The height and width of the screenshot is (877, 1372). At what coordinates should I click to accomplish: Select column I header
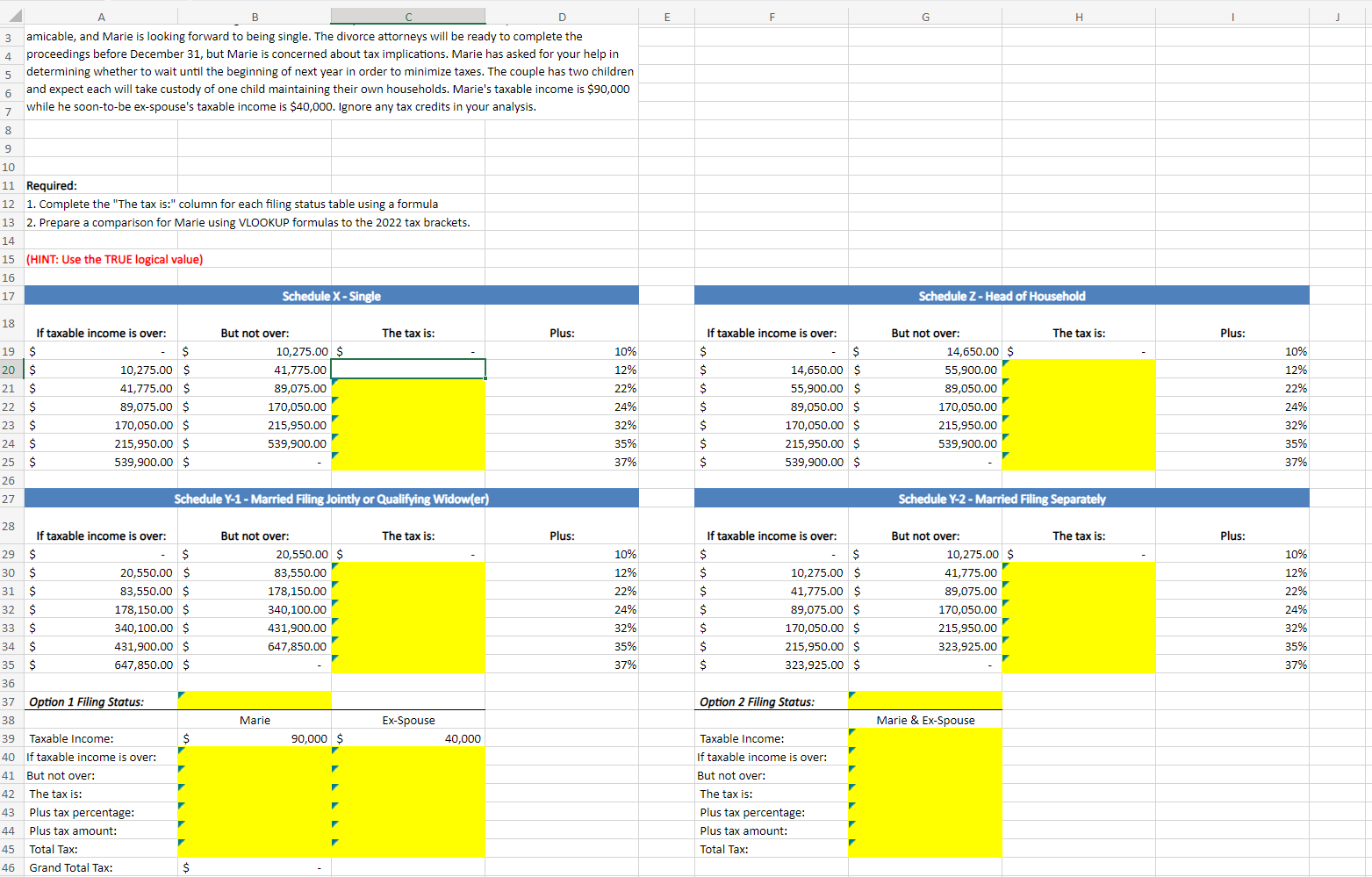point(1232,17)
